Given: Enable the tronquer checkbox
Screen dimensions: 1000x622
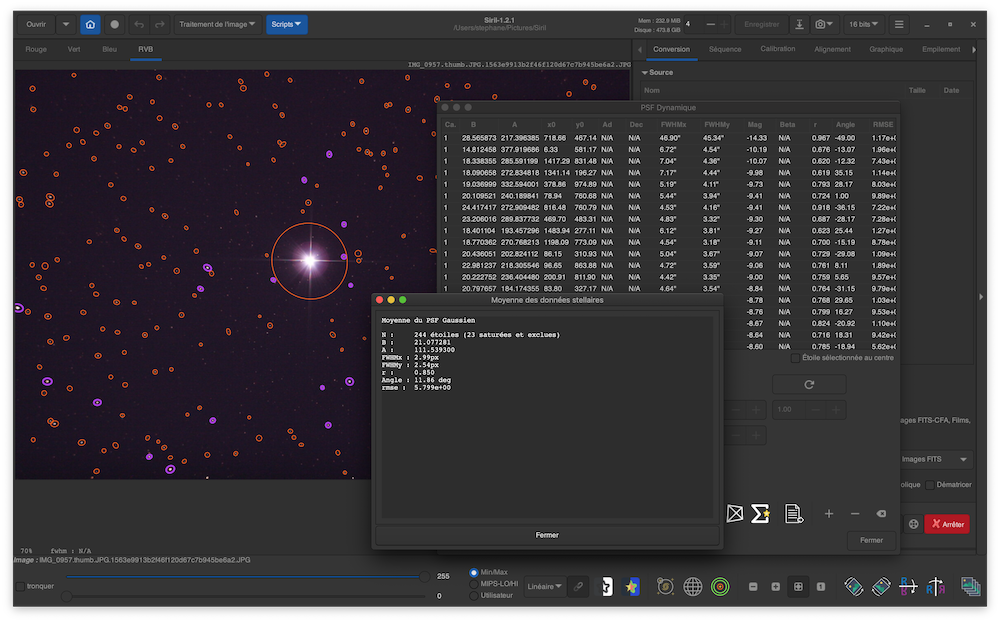Looking at the screenshot, I should [20, 586].
